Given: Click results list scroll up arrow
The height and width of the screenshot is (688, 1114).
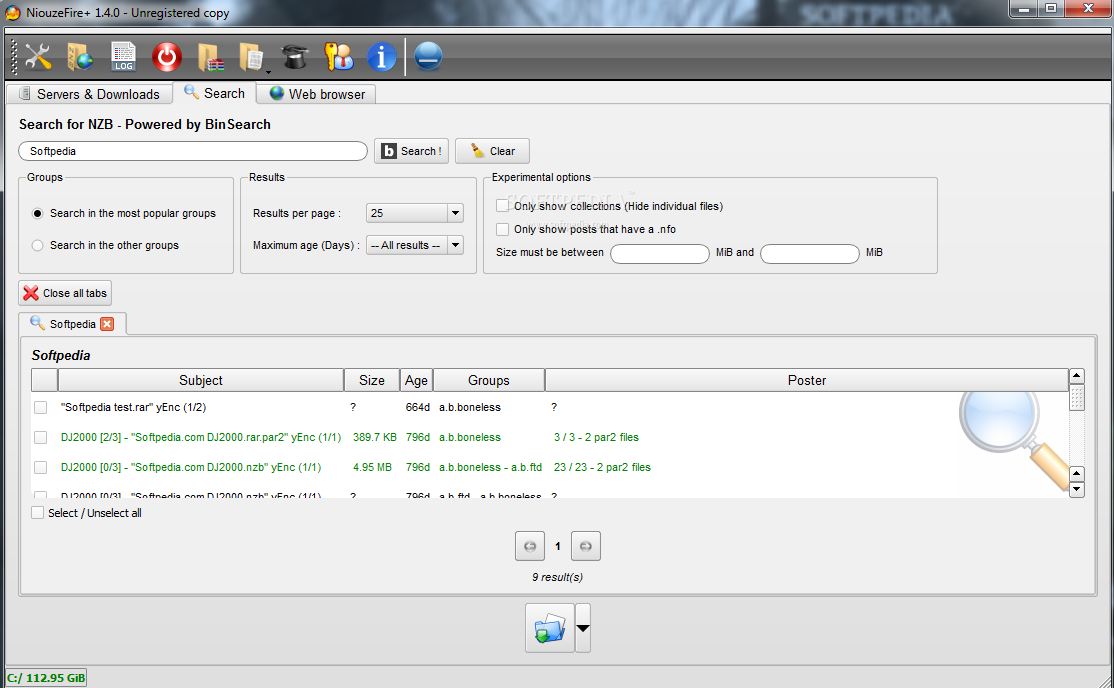Looking at the screenshot, I should 1076,377.
